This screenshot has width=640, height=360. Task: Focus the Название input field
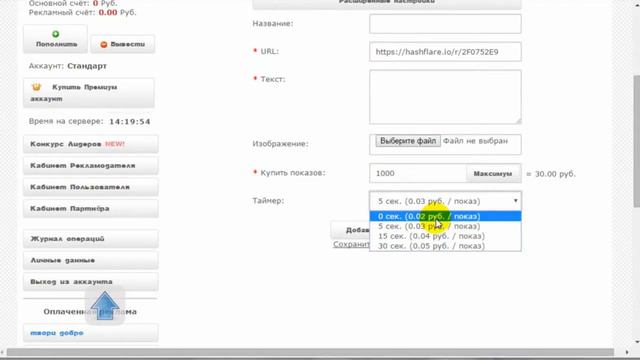pyautogui.click(x=445, y=24)
